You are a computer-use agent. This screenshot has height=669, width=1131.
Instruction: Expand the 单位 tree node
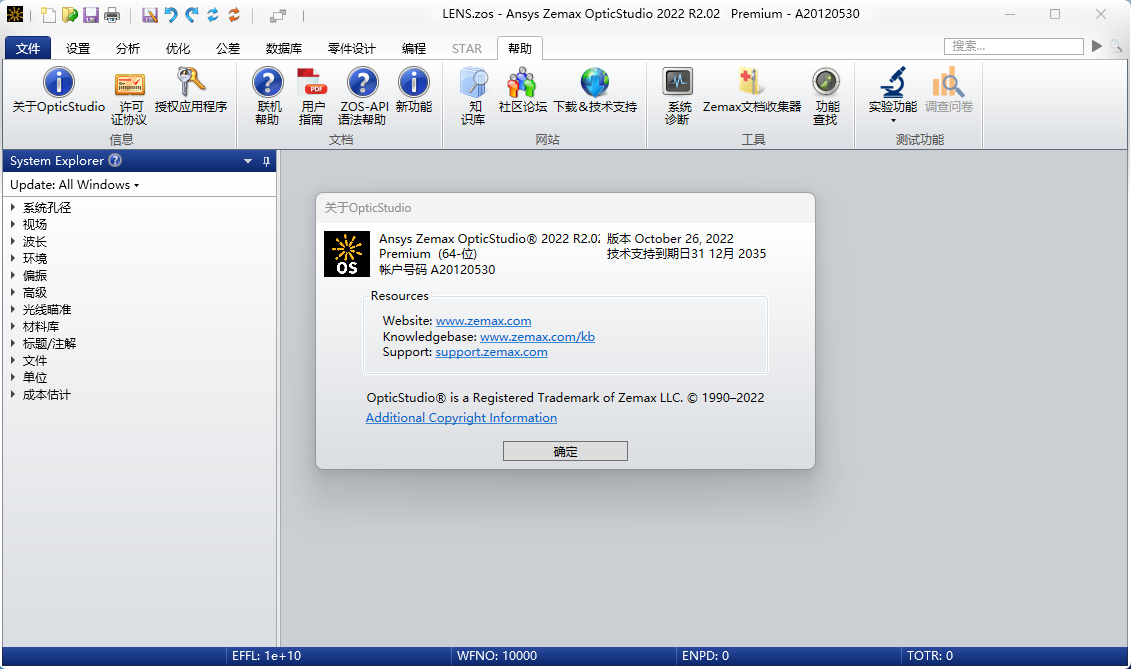tap(13, 377)
